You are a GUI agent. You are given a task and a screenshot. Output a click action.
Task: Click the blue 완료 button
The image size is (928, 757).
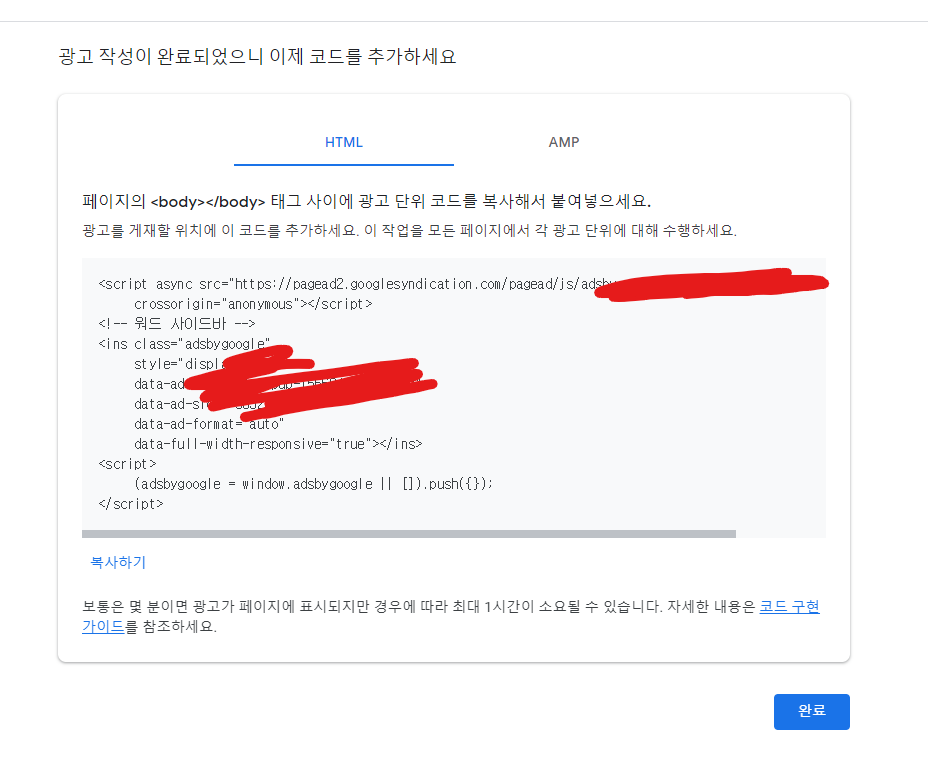pyautogui.click(x=811, y=711)
